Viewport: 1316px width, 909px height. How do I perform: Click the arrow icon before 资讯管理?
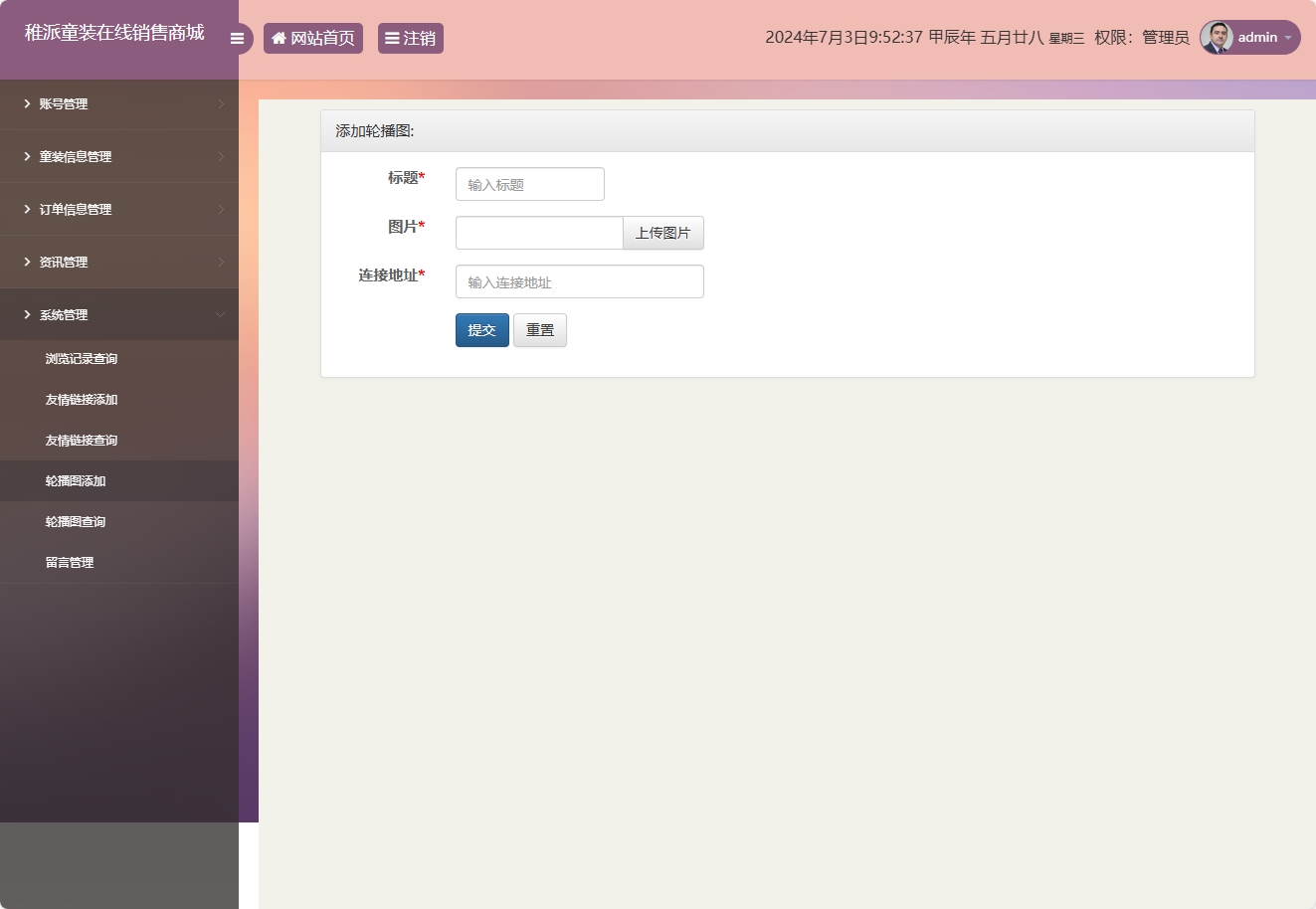click(26, 262)
